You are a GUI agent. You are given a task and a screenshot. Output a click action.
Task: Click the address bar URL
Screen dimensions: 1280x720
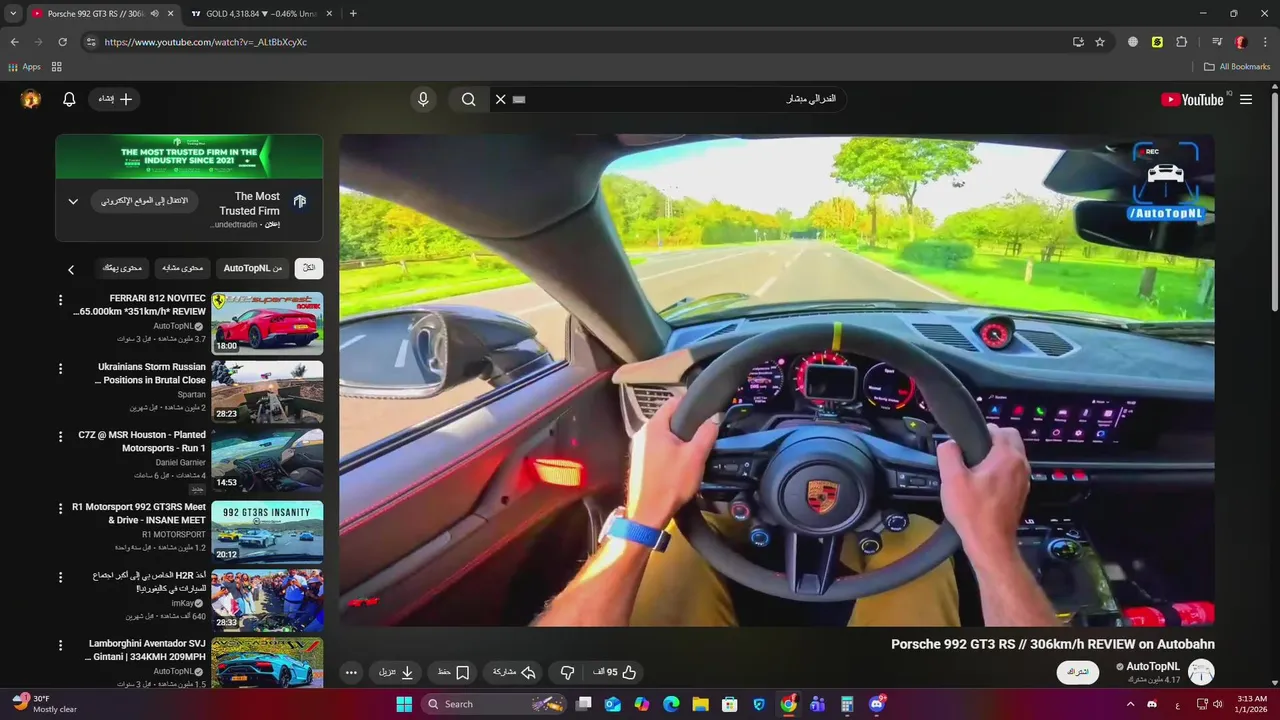tap(205, 42)
